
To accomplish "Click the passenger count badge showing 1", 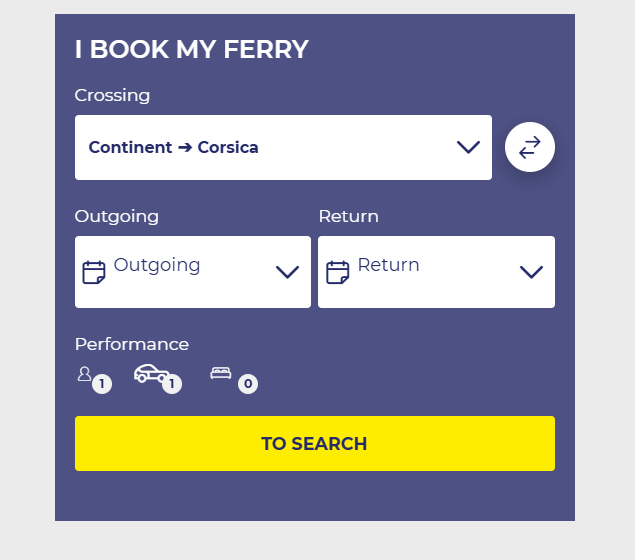I will click(102, 383).
